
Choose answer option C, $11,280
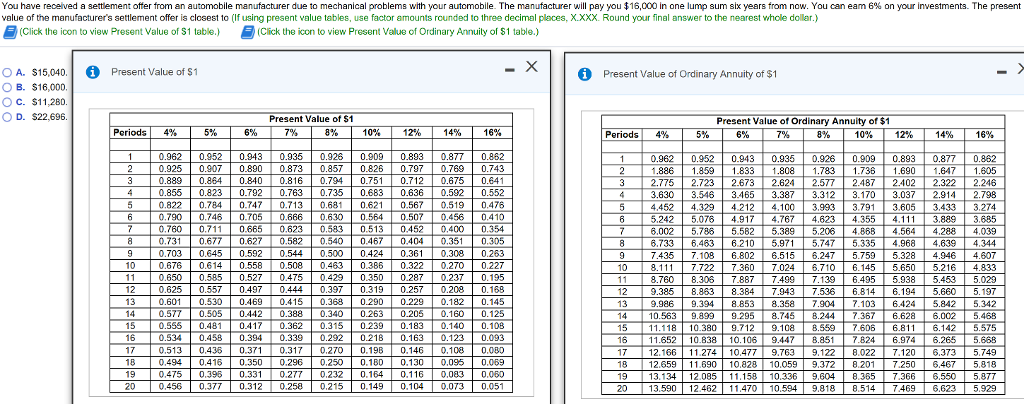point(8,102)
